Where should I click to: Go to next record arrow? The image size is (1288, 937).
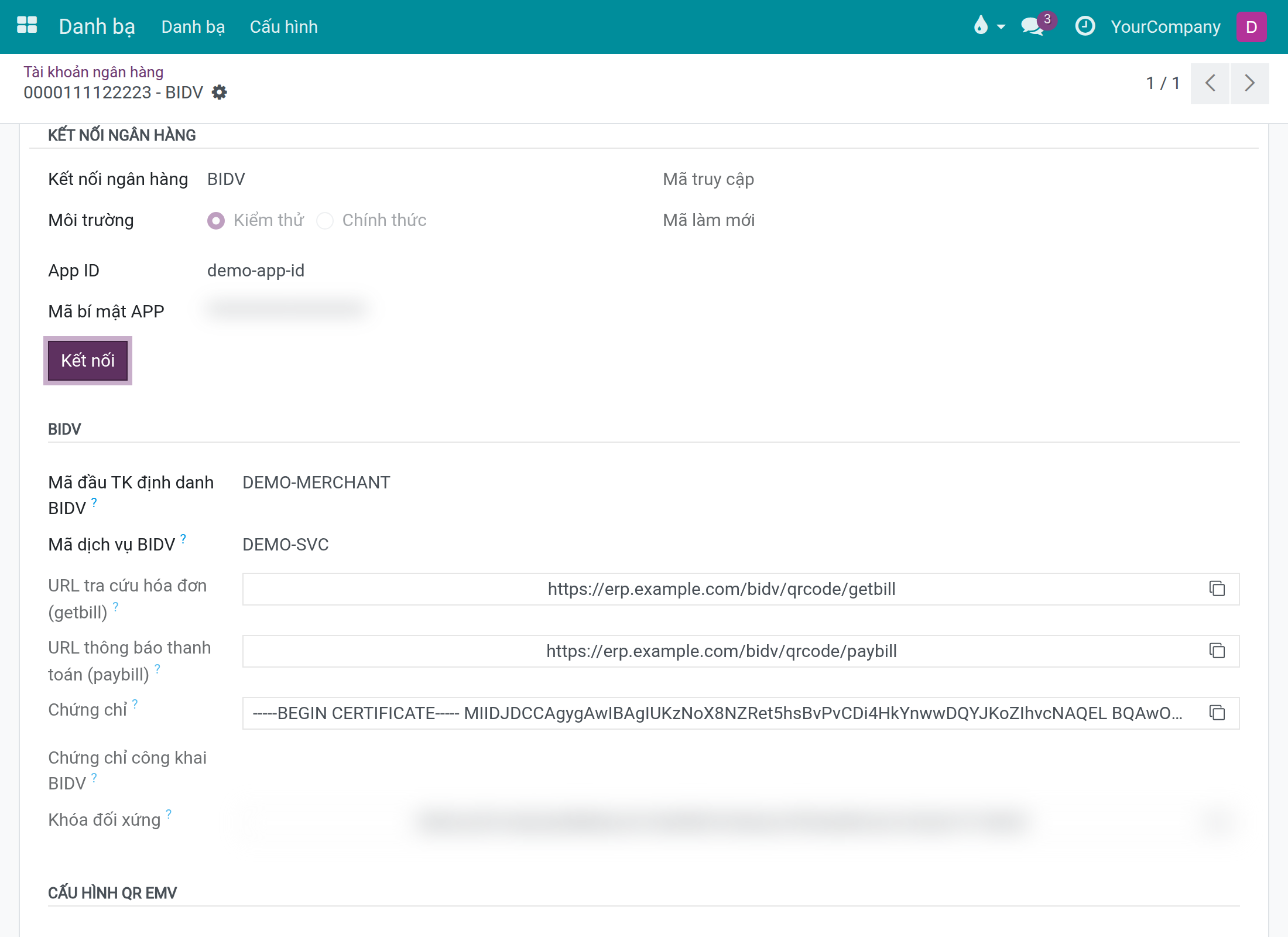[1250, 83]
